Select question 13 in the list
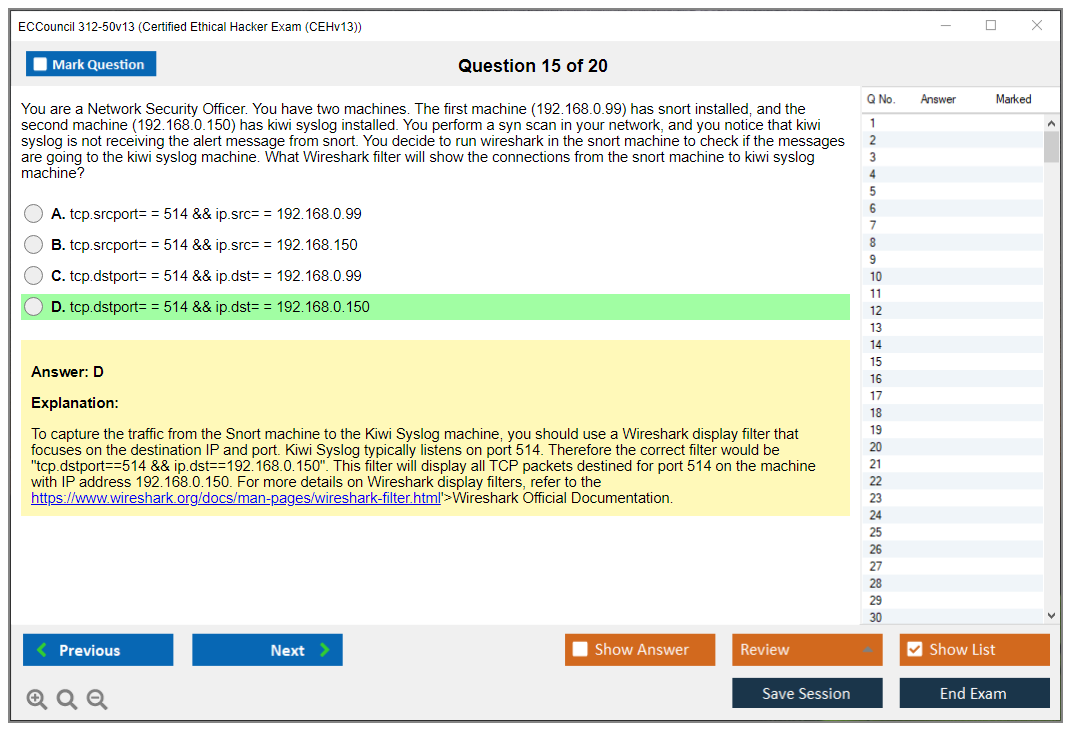Screen dimensions: 1075x735 [953, 328]
